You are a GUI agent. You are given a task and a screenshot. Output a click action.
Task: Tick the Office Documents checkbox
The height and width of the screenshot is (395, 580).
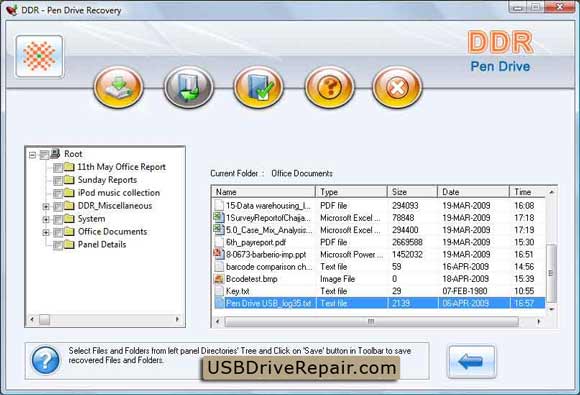point(58,233)
